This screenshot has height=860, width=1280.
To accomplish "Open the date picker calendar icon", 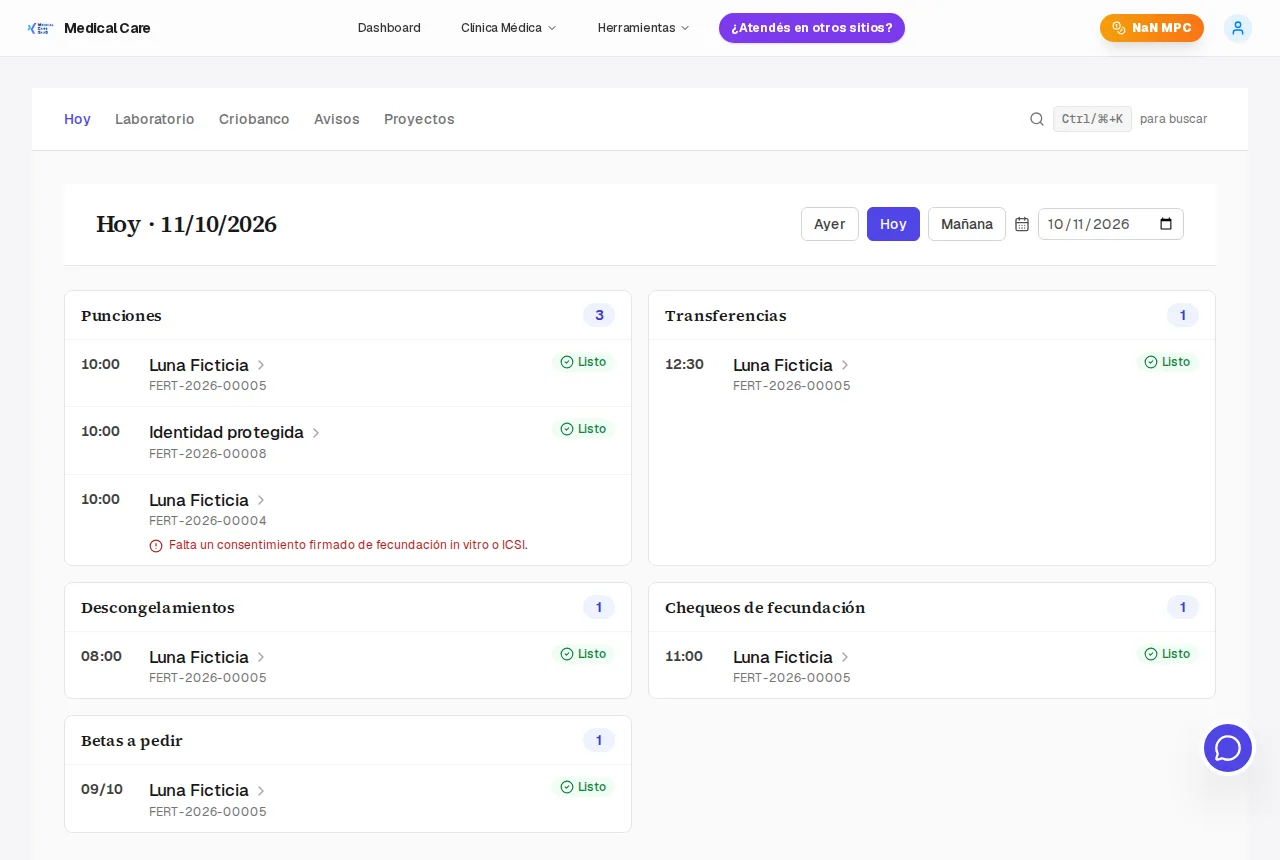I will [x=1022, y=224].
